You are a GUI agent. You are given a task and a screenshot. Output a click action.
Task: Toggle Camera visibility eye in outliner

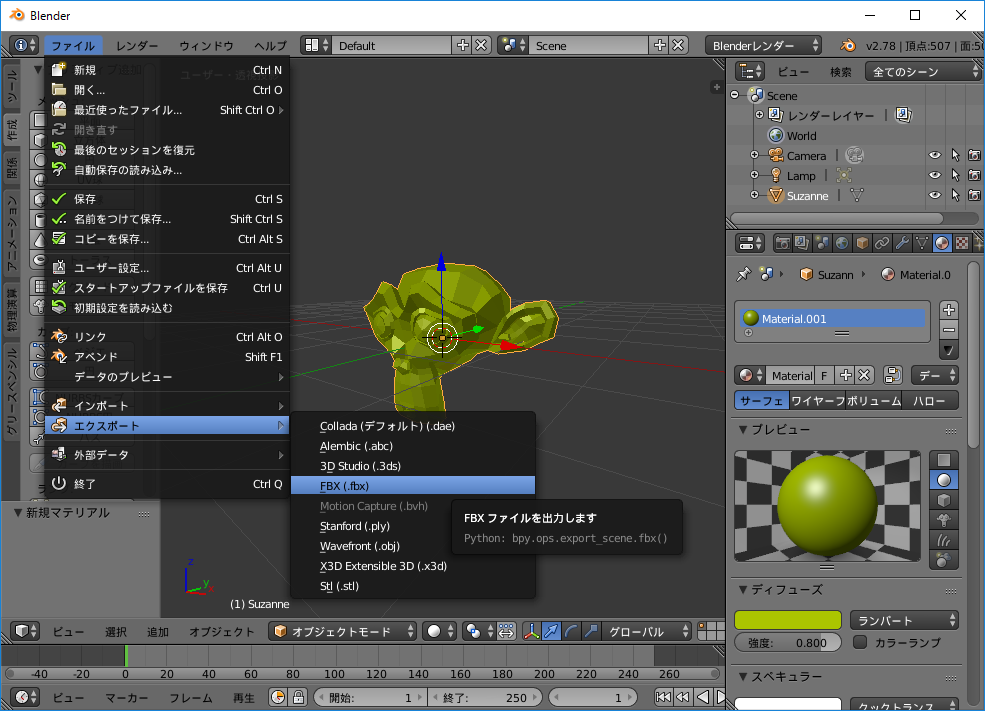pyautogui.click(x=935, y=155)
